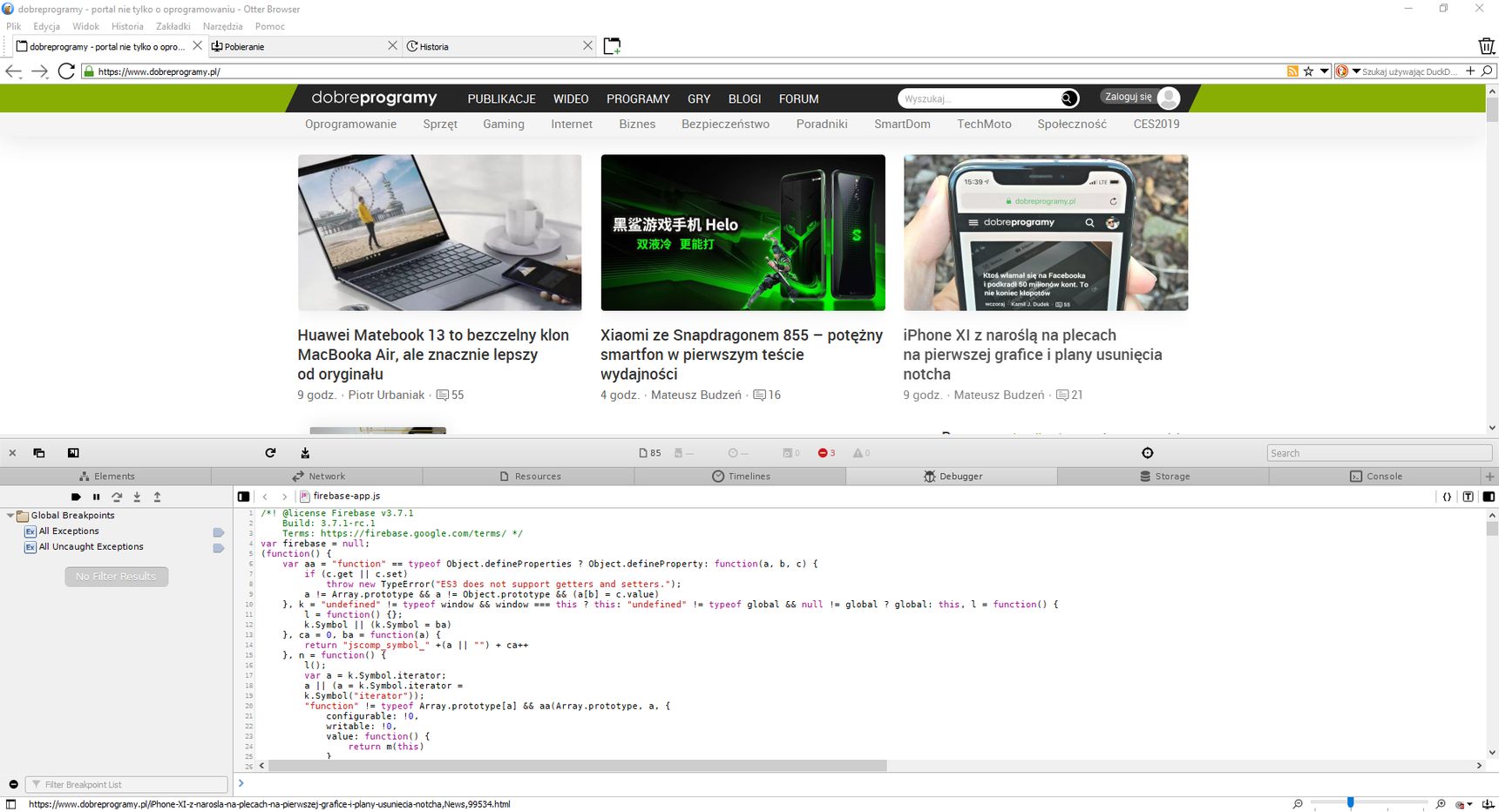
Task: Switch to the Storage tab
Action: (x=1164, y=477)
